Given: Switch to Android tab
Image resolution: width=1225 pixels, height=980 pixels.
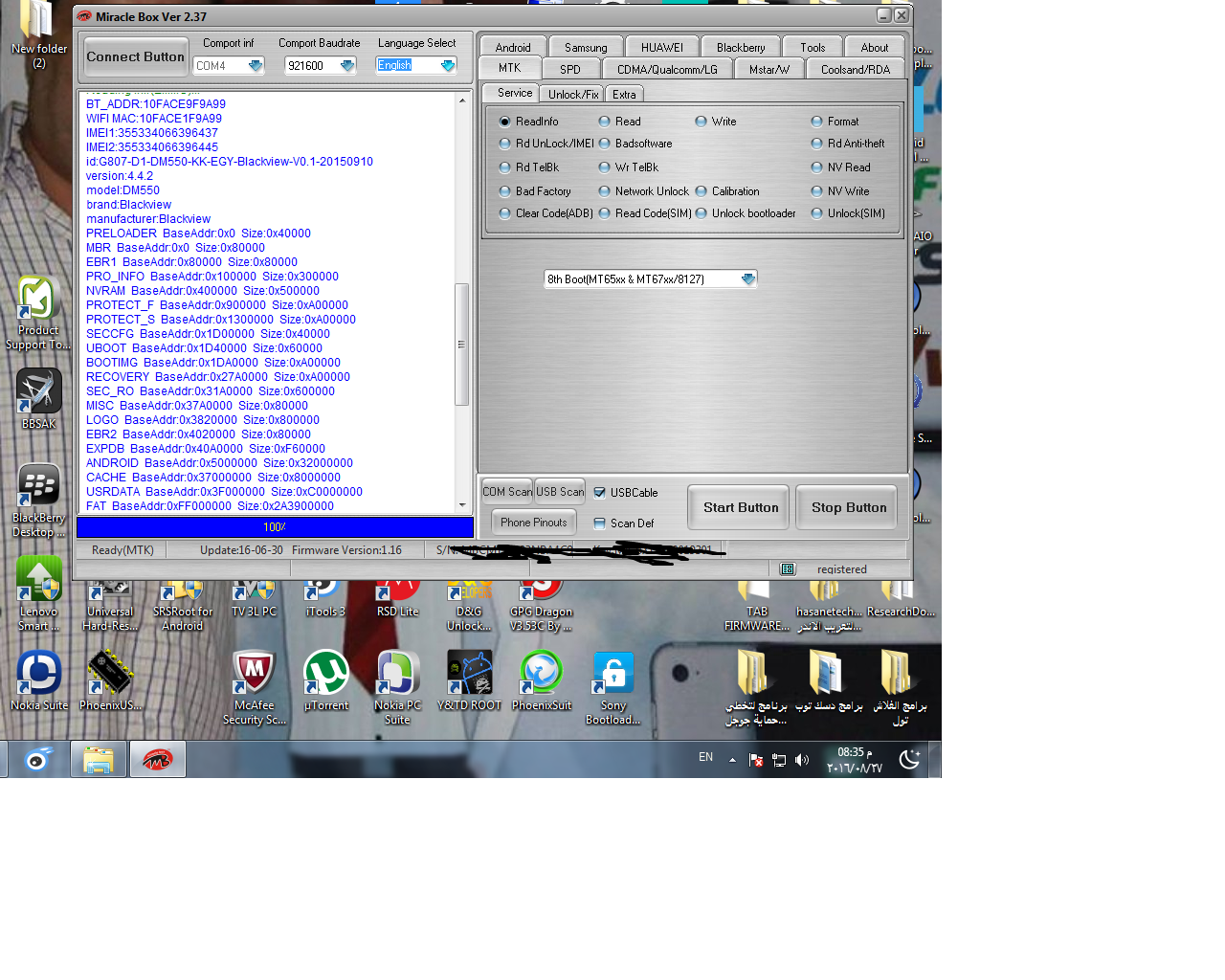Looking at the screenshot, I should click(x=513, y=47).
